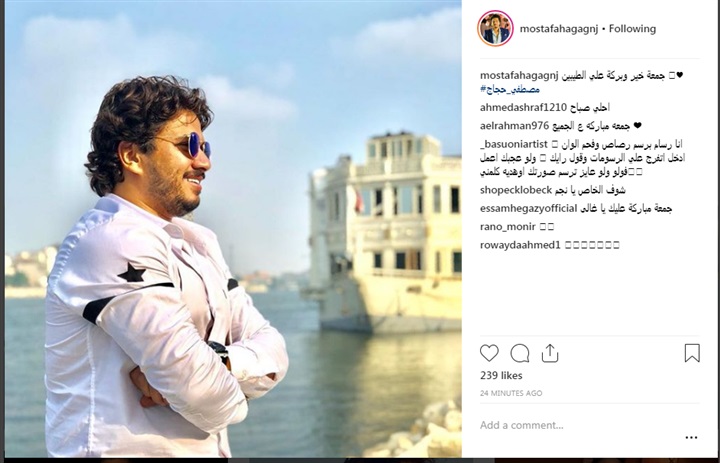Go to essamhegazyofficial's profile

click(528, 208)
